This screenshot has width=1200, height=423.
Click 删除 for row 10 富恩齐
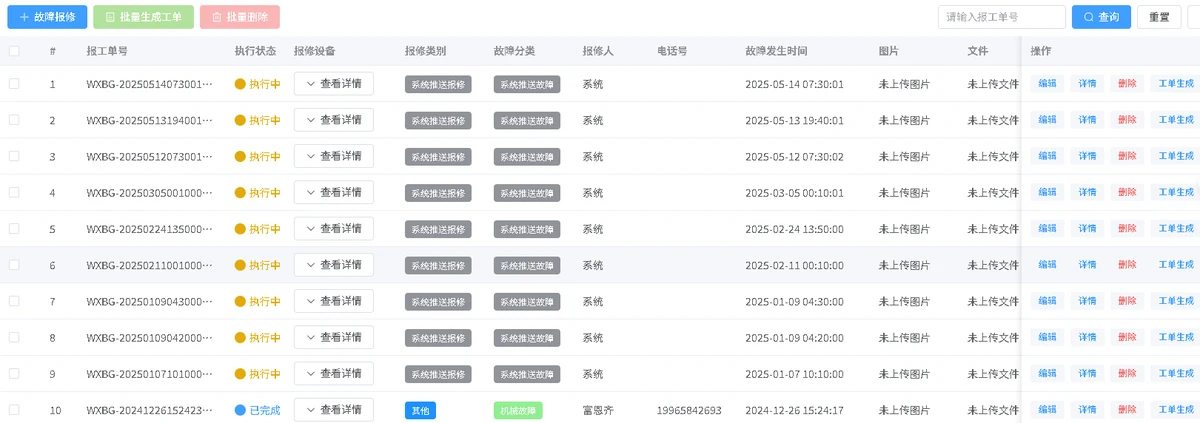1127,410
